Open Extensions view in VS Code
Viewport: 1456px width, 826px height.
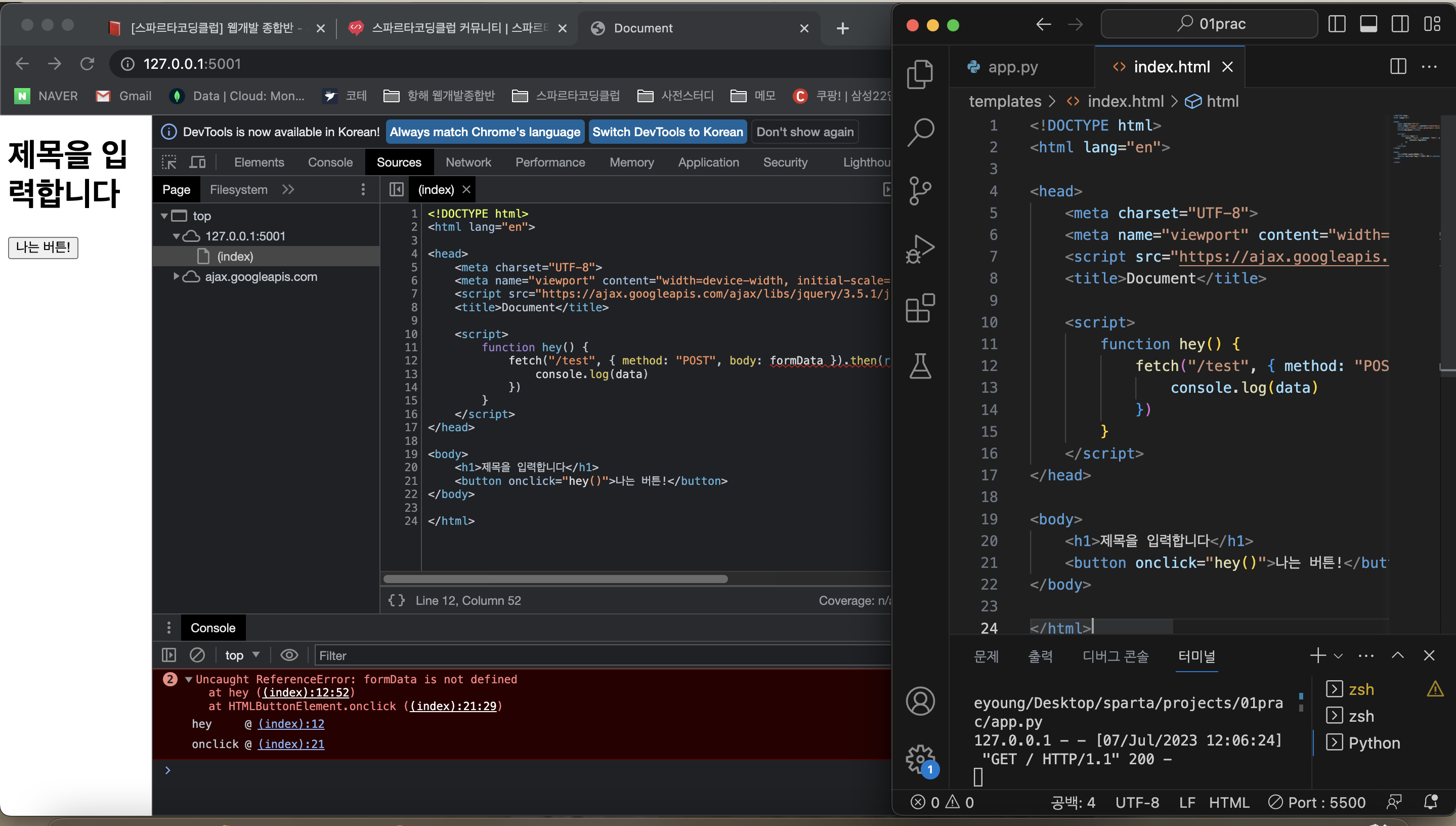pos(920,308)
